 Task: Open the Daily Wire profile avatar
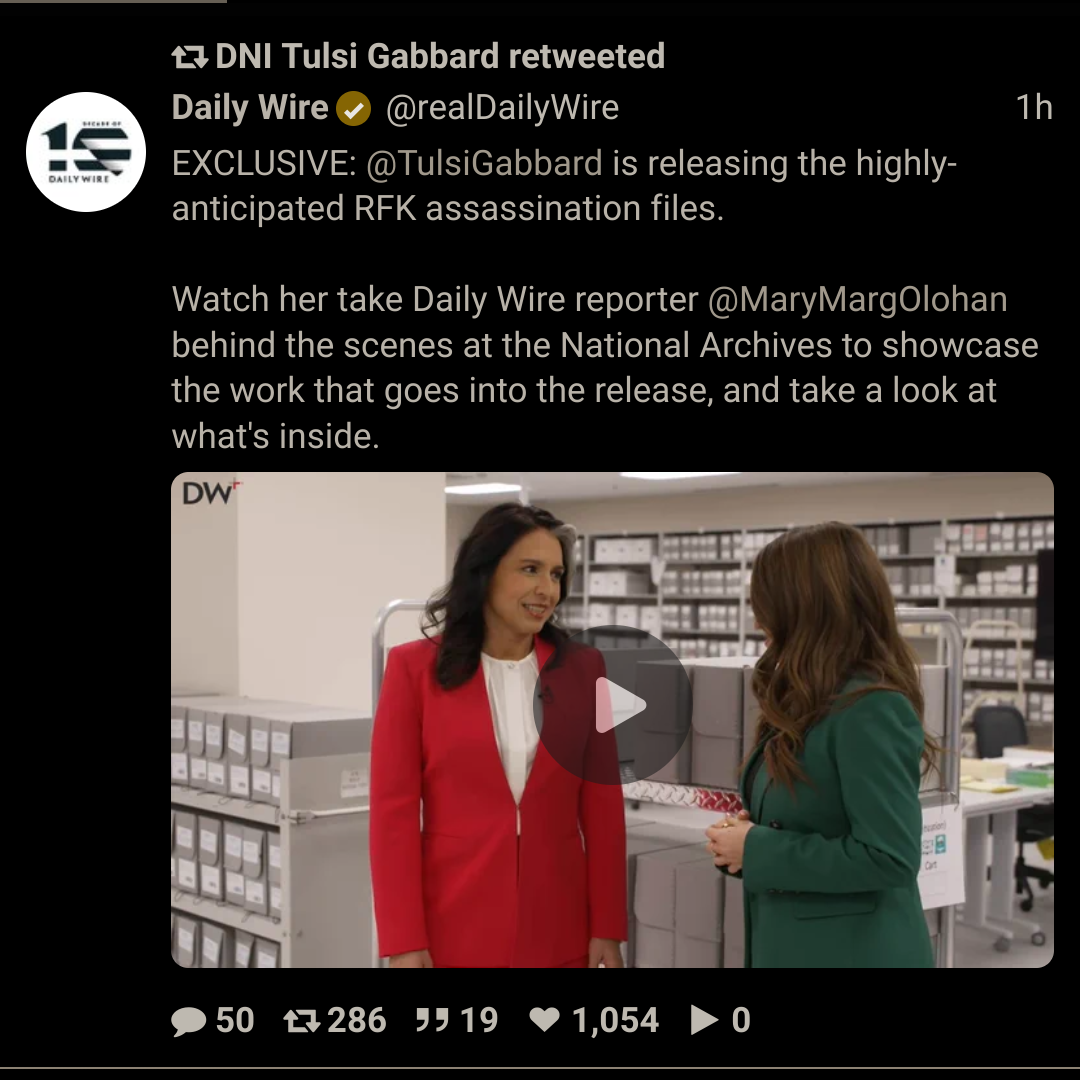coord(86,152)
